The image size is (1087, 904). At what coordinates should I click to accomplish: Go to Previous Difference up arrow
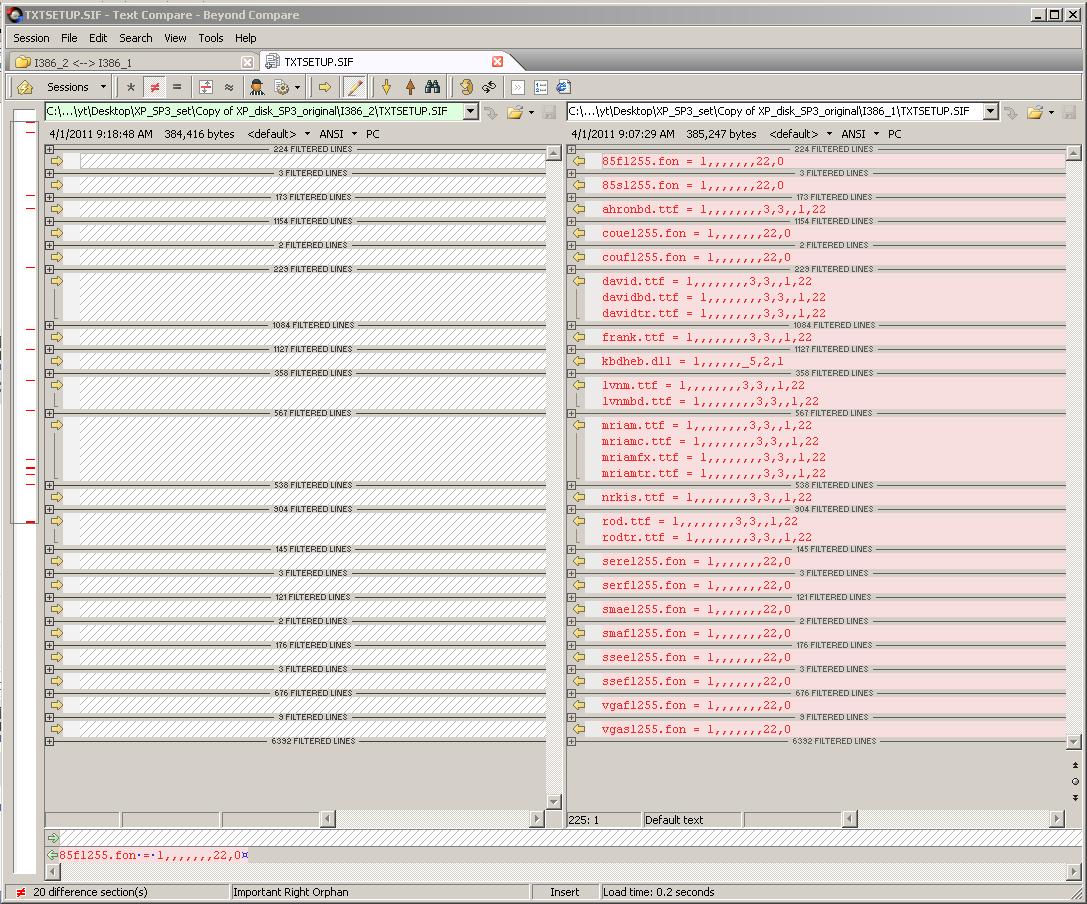pos(410,87)
